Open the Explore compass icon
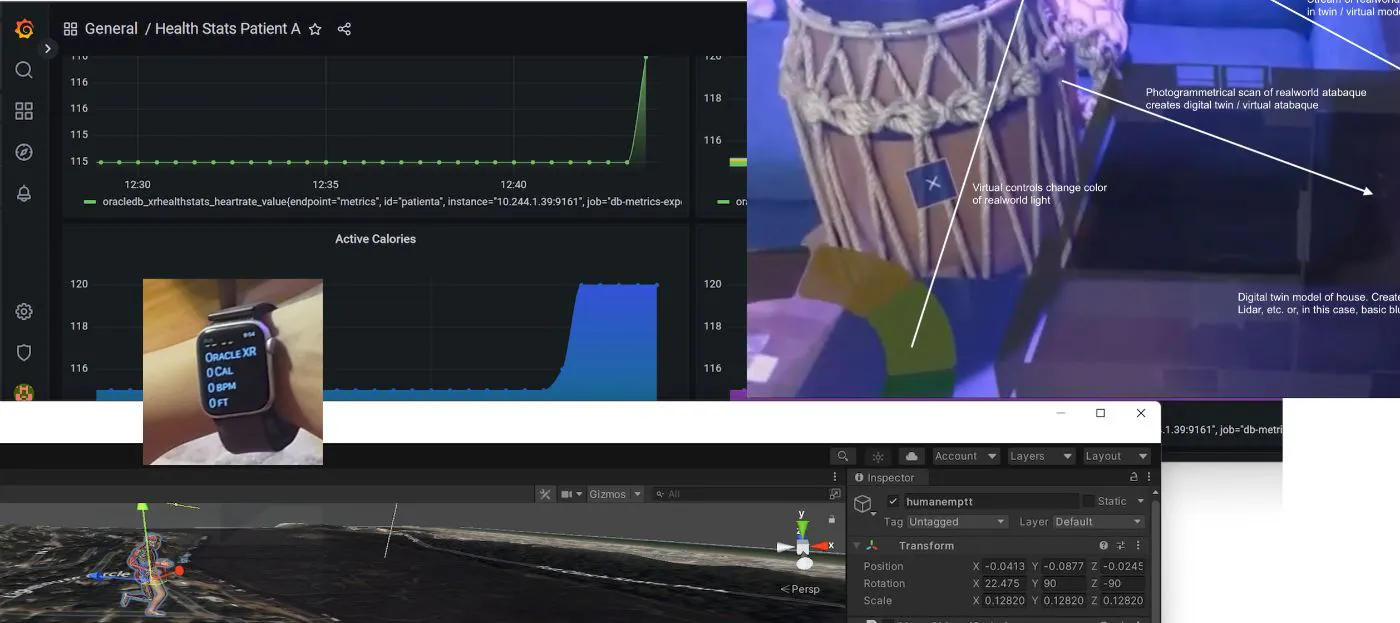Screen dimensions: 1400x623 point(24,152)
